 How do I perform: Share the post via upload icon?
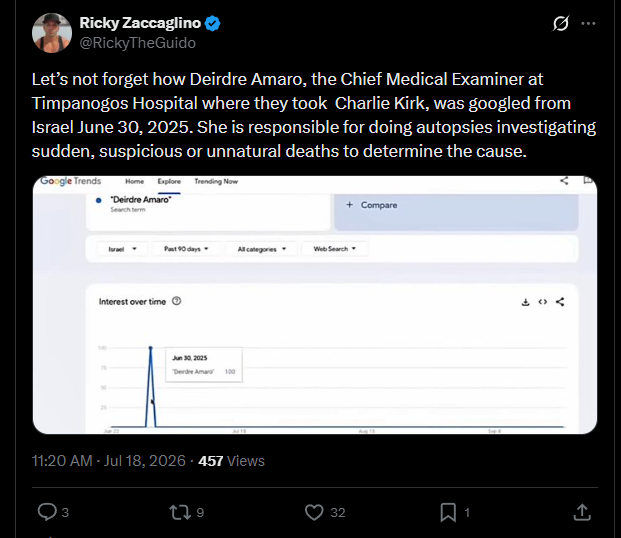click(x=582, y=512)
